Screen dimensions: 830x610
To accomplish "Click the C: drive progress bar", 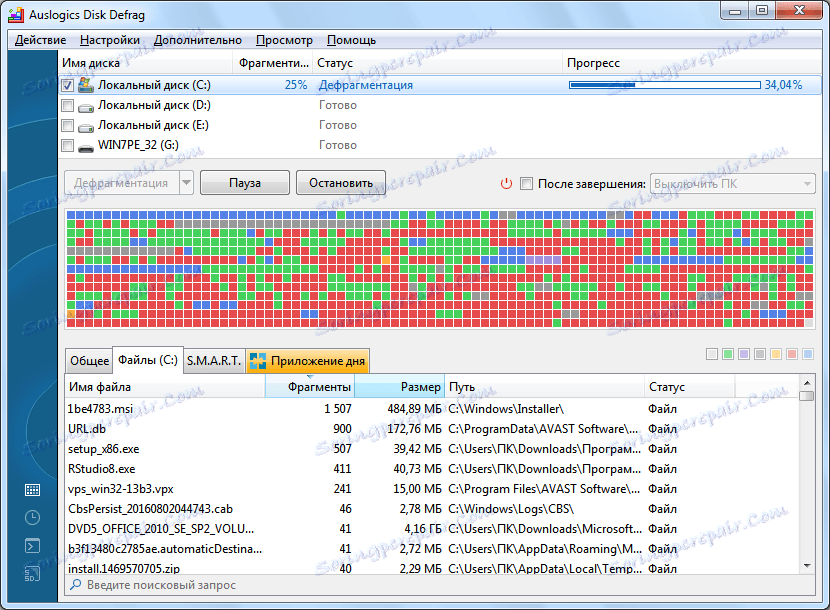I will (x=665, y=85).
